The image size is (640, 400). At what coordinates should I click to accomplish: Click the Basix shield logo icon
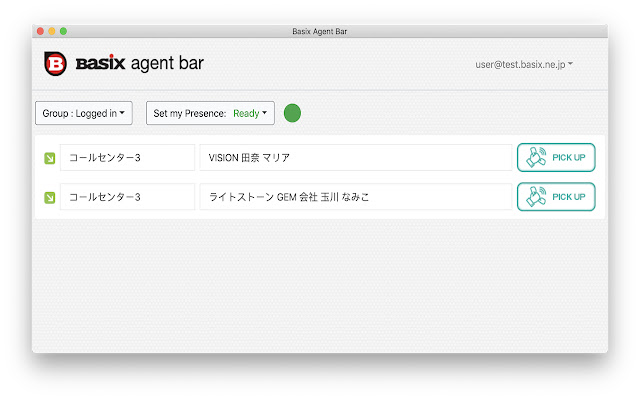point(56,64)
